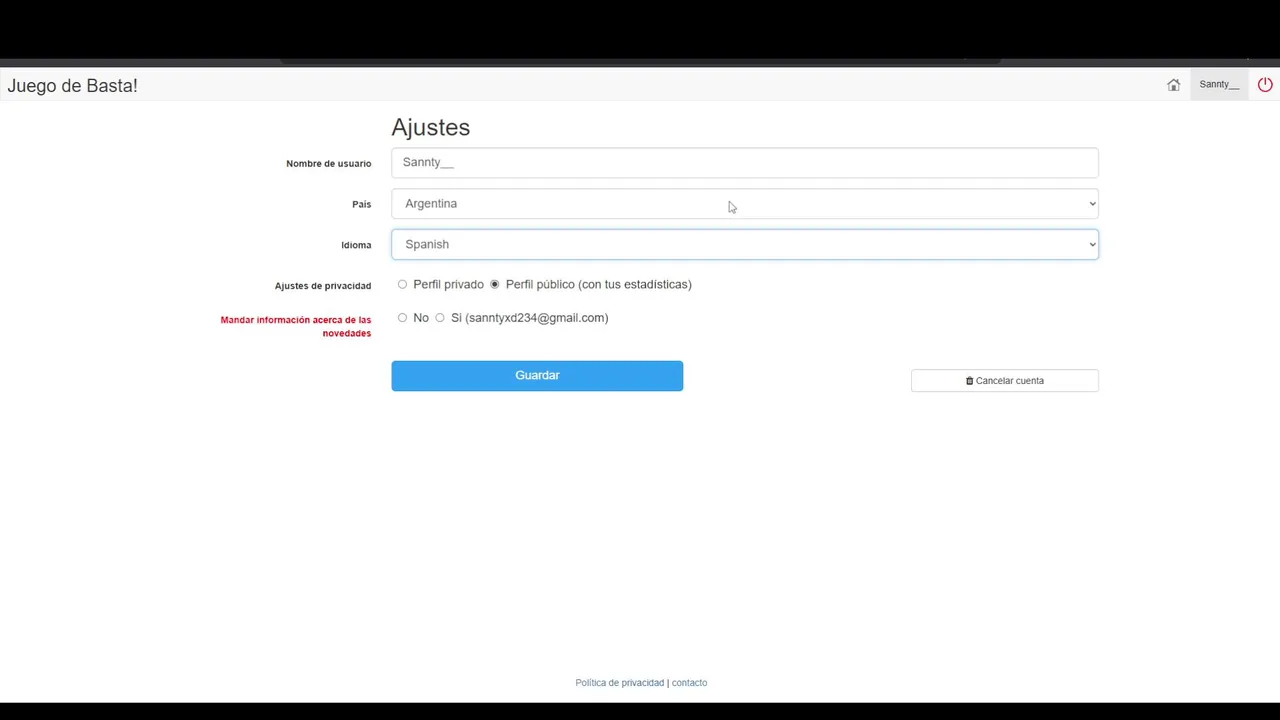Click the red power logout icon

(1265, 85)
